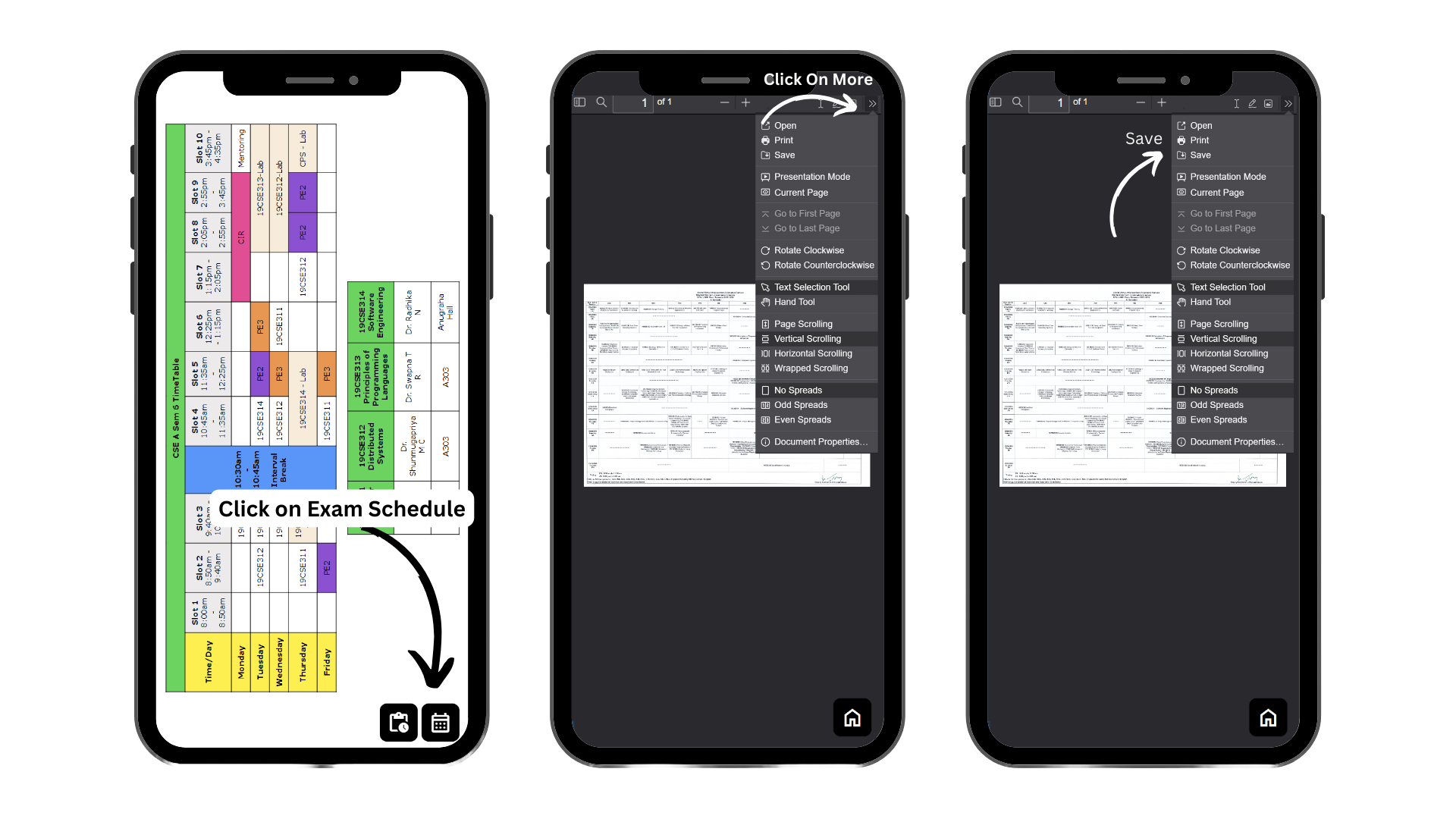Enable Wrapped Scrolling view mode

[x=811, y=368]
